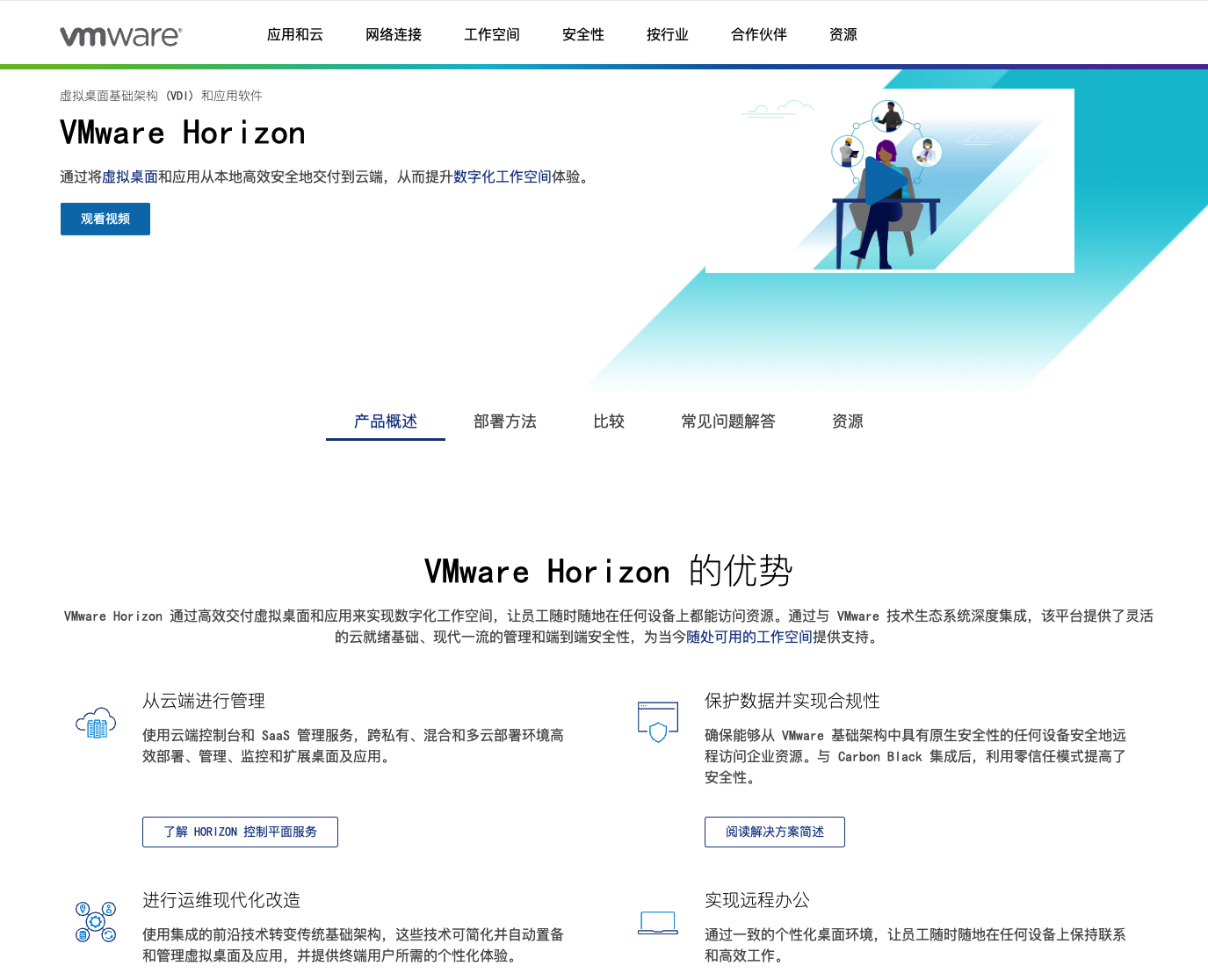
Task: Click the 实现远程办公 heading
Action: [x=757, y=900]
